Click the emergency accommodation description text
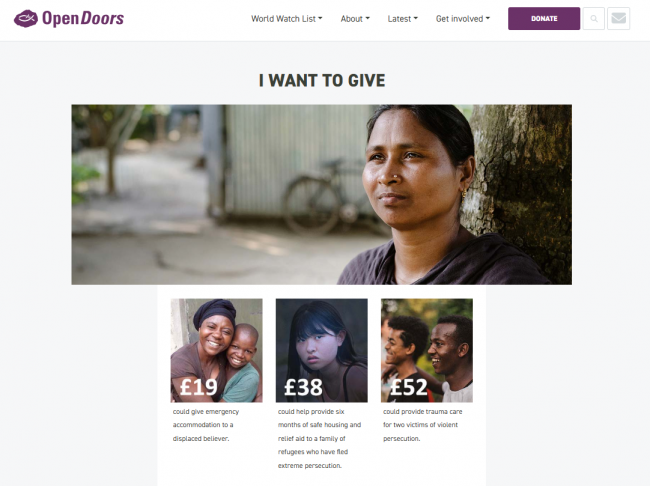 point(206,425)
